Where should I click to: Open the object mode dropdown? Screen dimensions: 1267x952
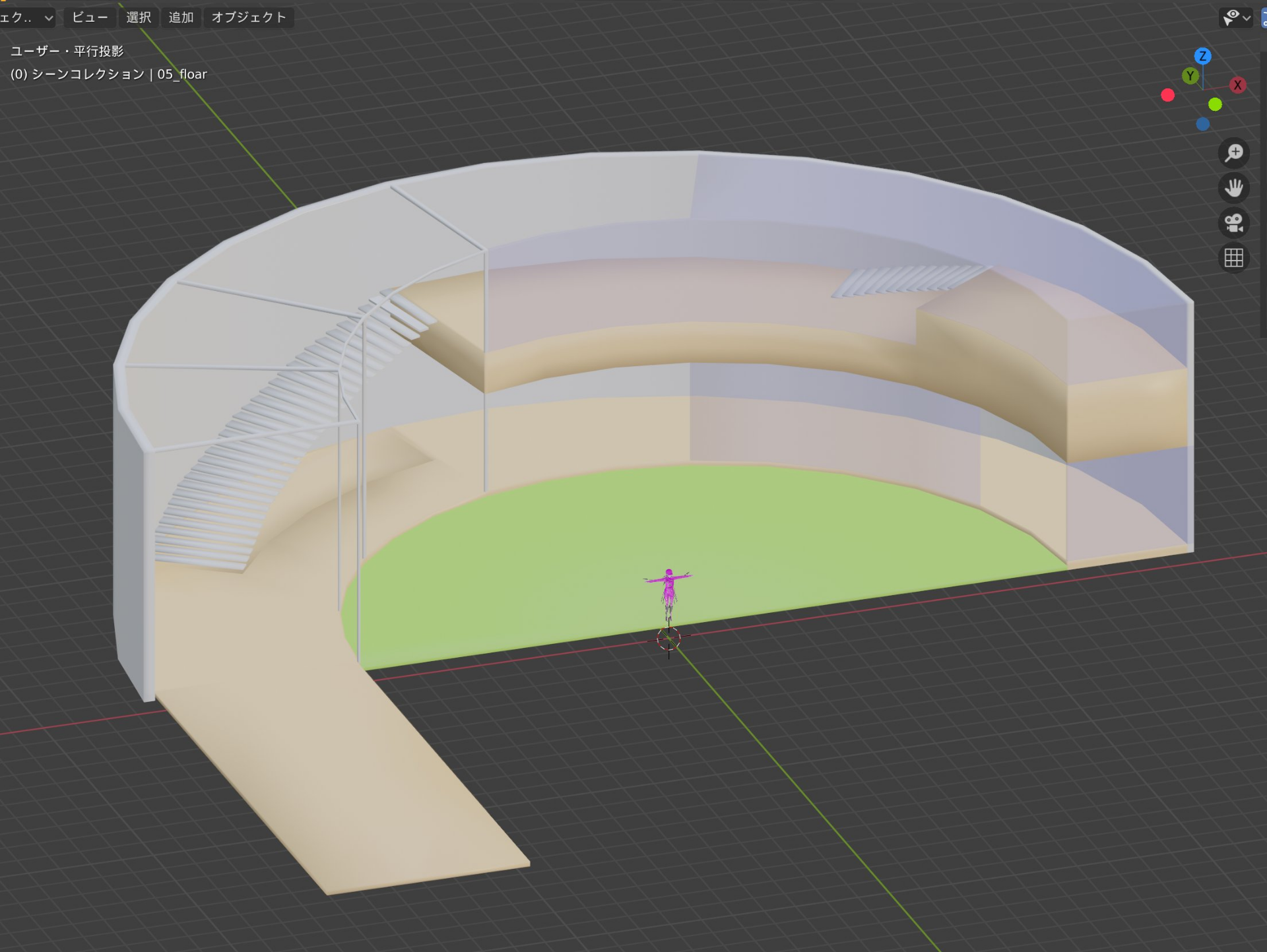(26, 18)
